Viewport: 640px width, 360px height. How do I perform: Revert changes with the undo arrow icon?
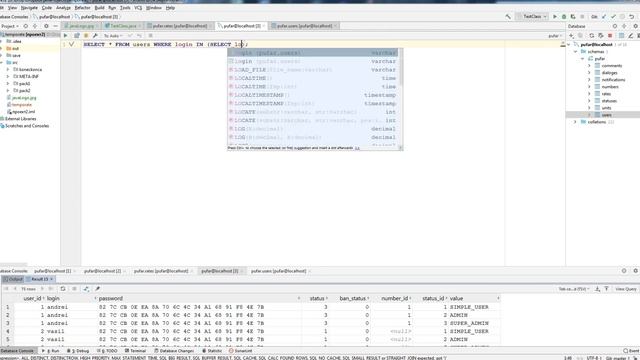click(x=631, y=16)
